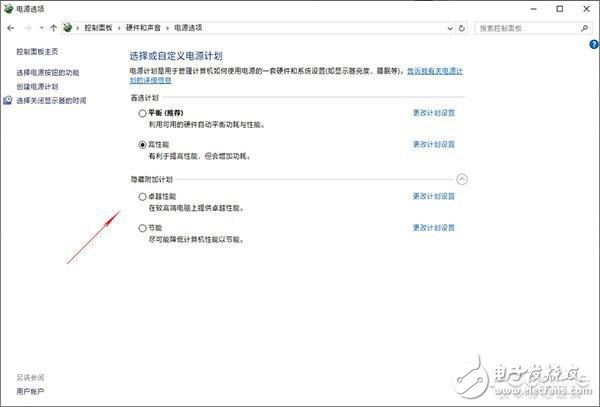Select the 节能 power plan
Image resolution: width=600 pixels, height=407 pixels.
142,228
